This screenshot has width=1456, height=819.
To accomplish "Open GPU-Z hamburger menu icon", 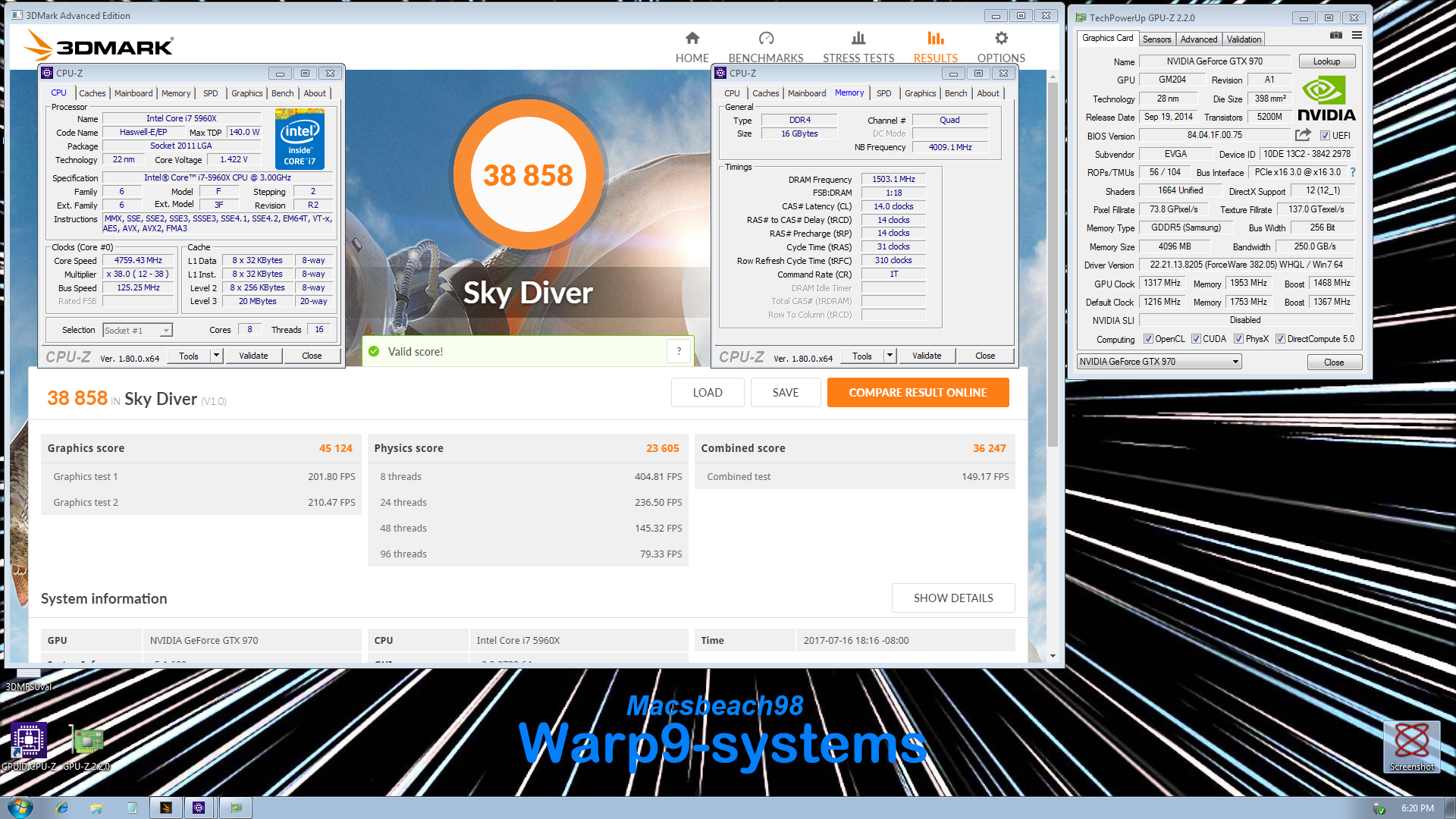I will point(1357,36).
